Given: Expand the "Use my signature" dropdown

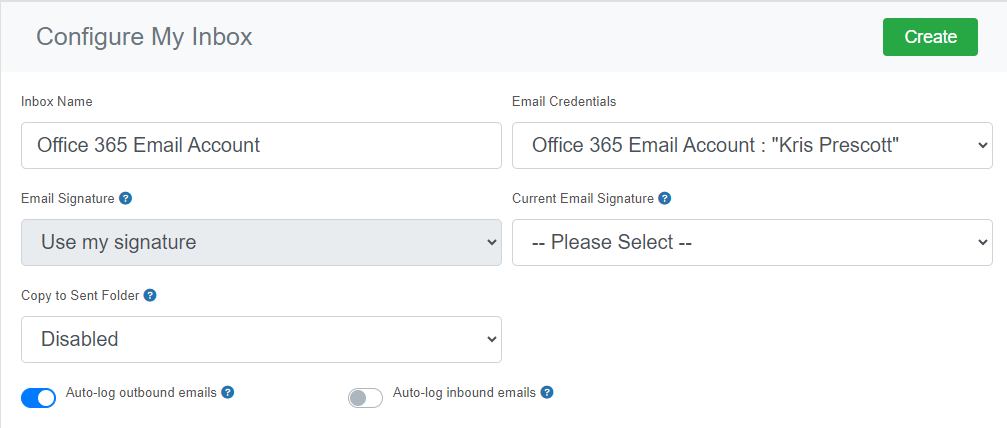Looking at the screenshot, I should pyautogui.click(x=261, y=242).
